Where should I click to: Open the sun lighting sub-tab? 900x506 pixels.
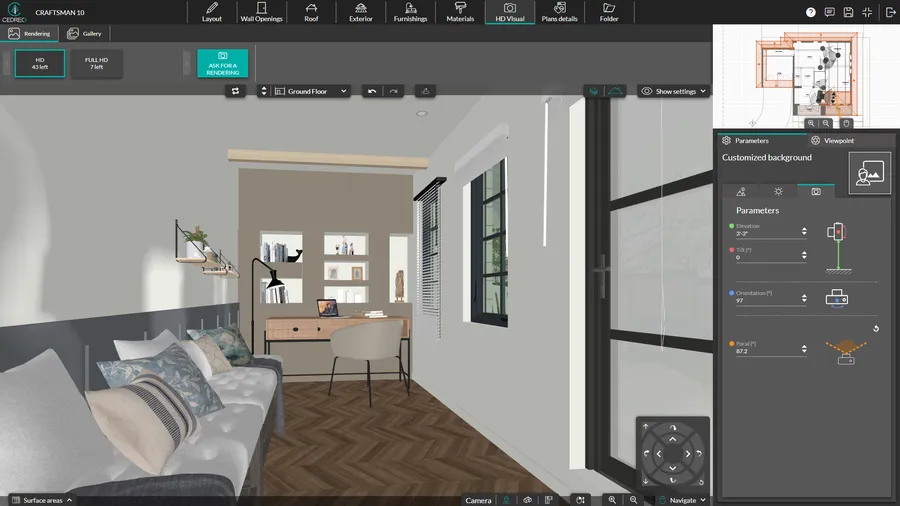(778, 192)
